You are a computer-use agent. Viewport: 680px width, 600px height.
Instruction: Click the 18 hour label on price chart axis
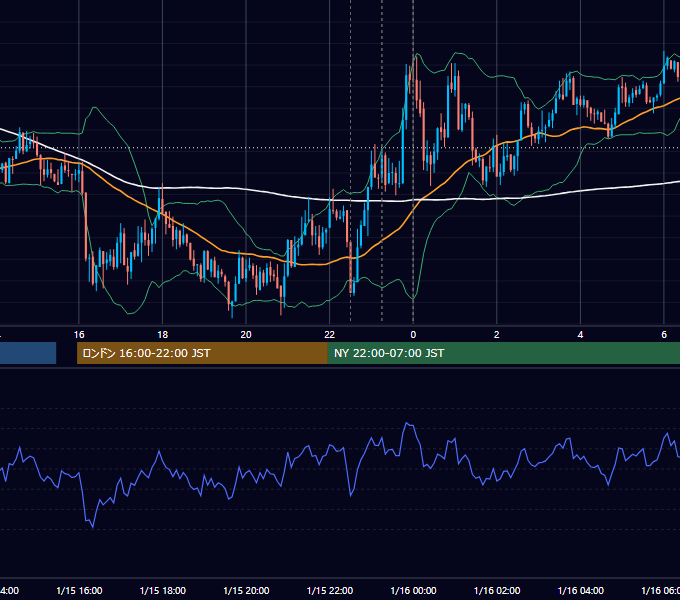(x=163, y=334)
